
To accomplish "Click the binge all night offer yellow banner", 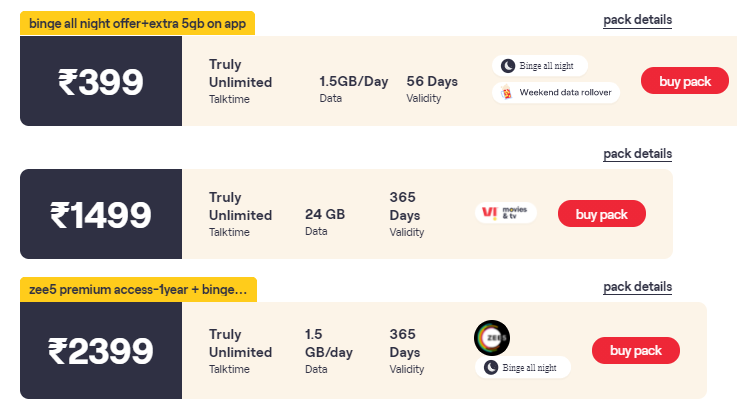I will click(x=137, y=23).
